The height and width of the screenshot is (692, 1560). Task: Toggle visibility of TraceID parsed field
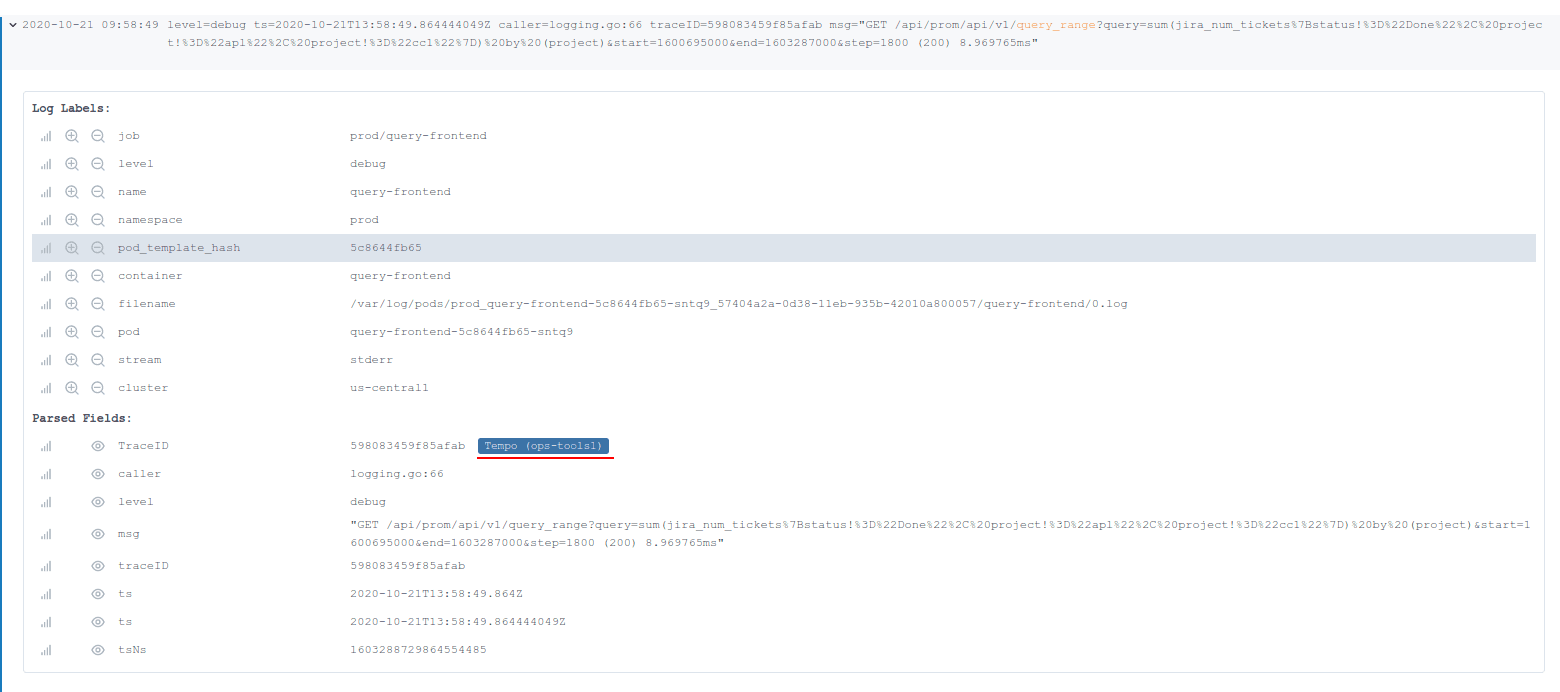[x=98, y=446]
